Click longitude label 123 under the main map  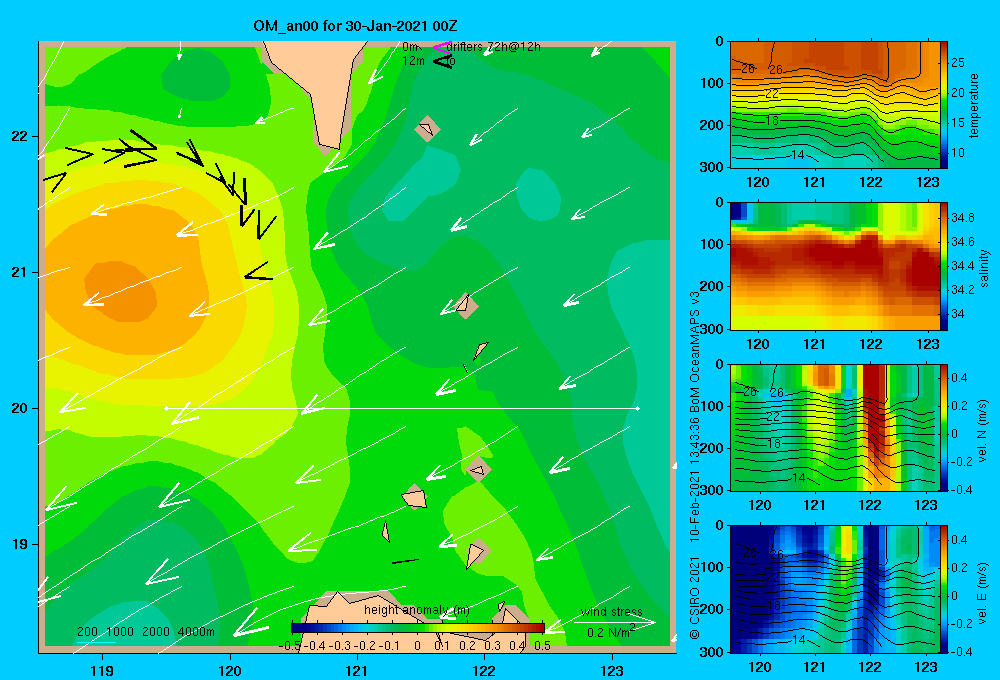[x=612, y=671]
